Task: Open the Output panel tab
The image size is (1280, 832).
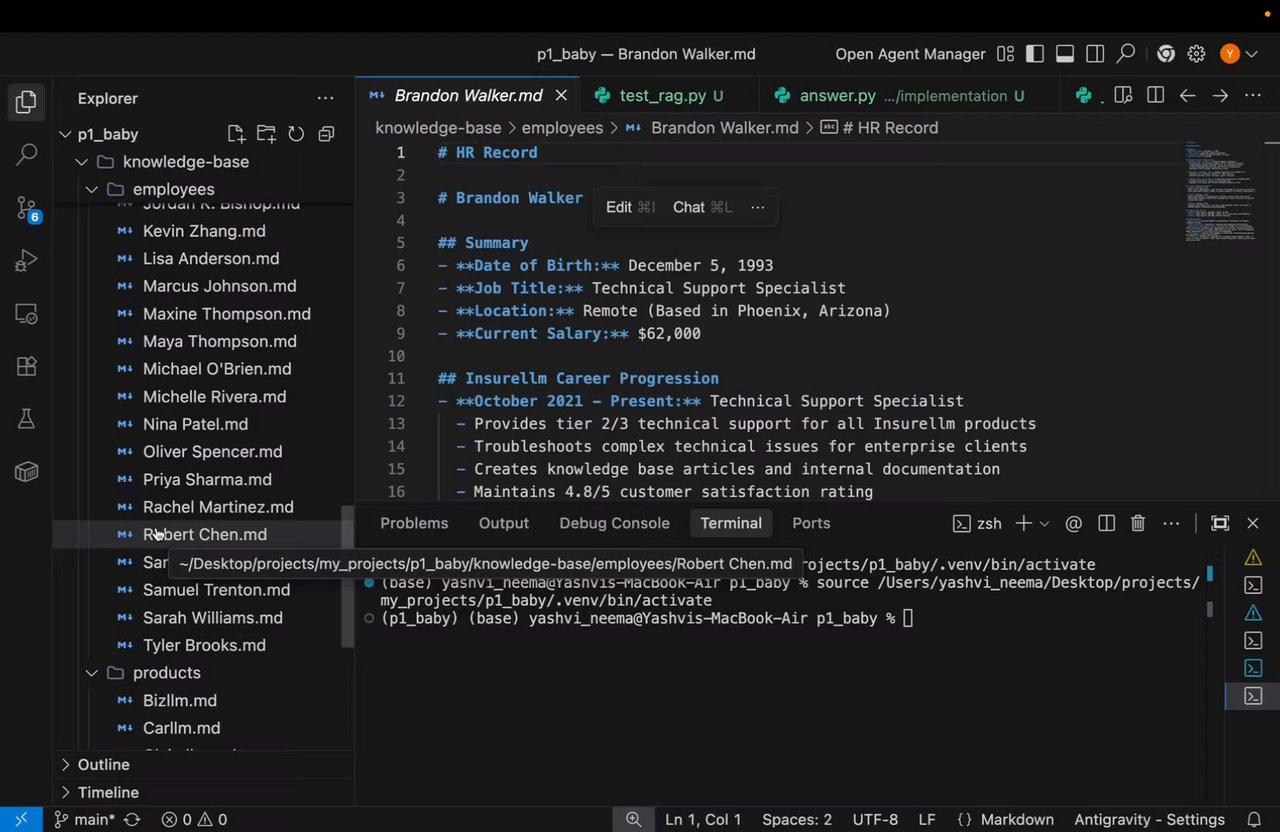Action: pos(504,523)
